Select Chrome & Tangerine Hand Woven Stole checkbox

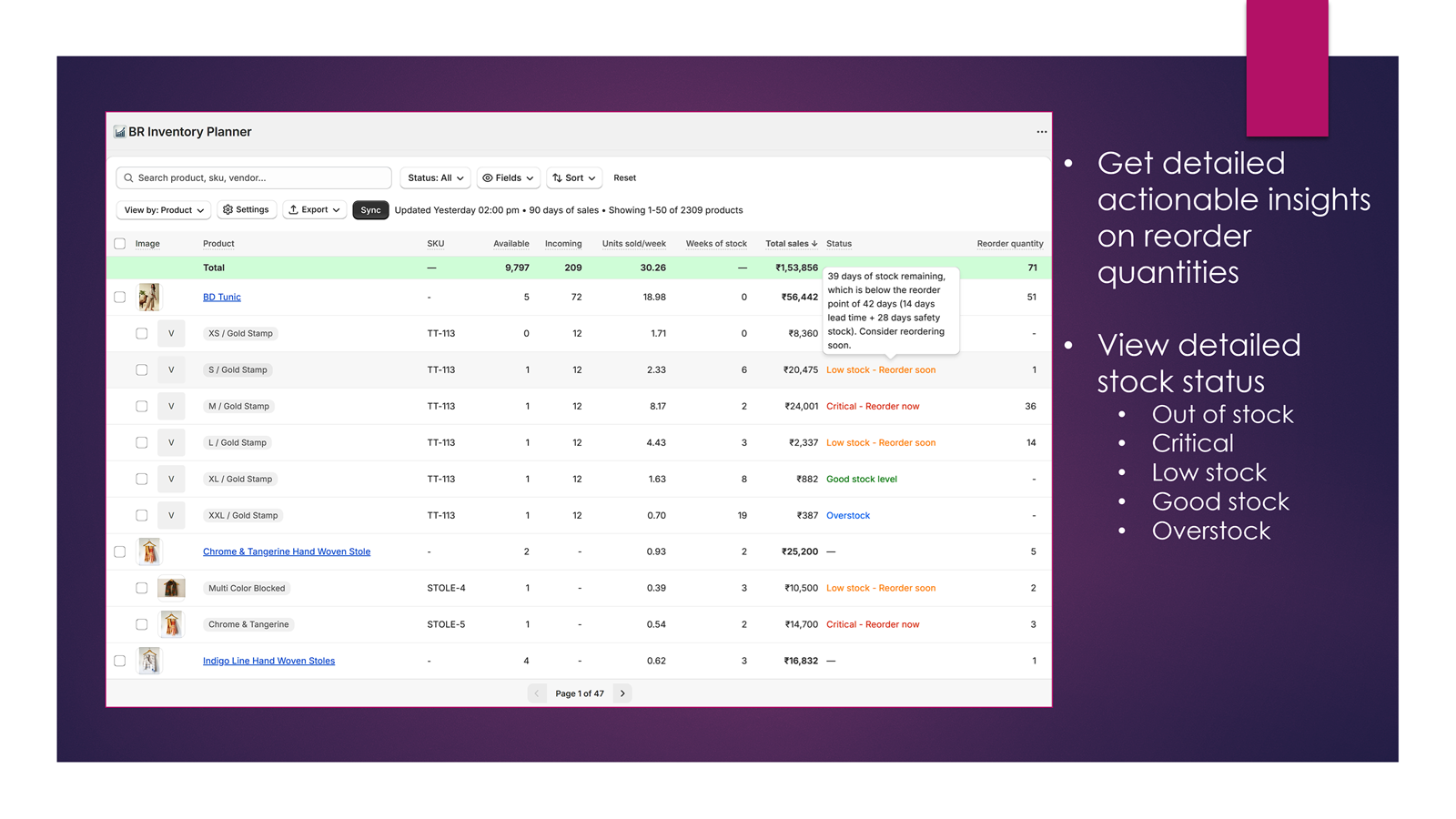pos(120,551)
